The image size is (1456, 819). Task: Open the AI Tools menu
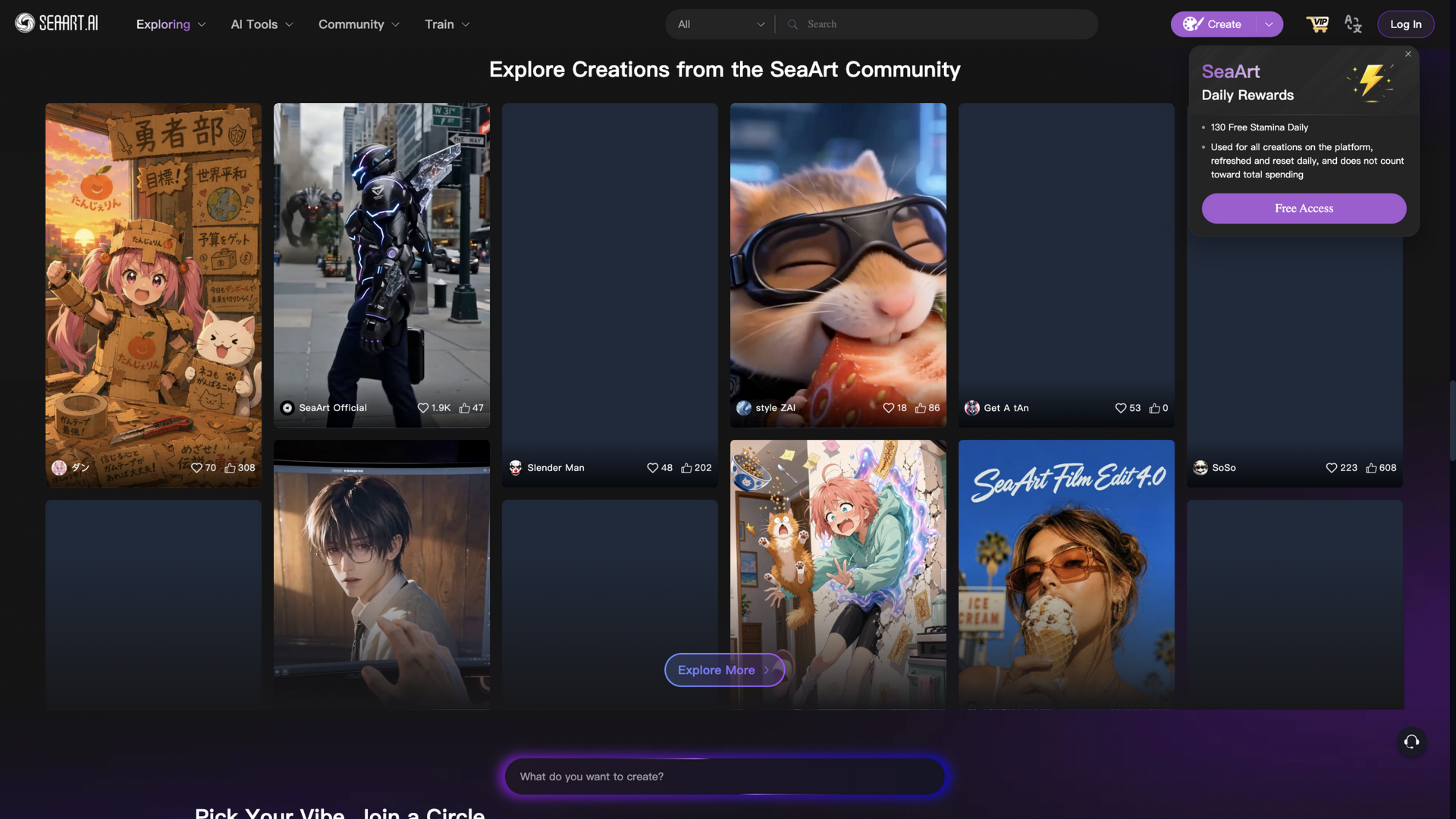click(x=262, y=24)
